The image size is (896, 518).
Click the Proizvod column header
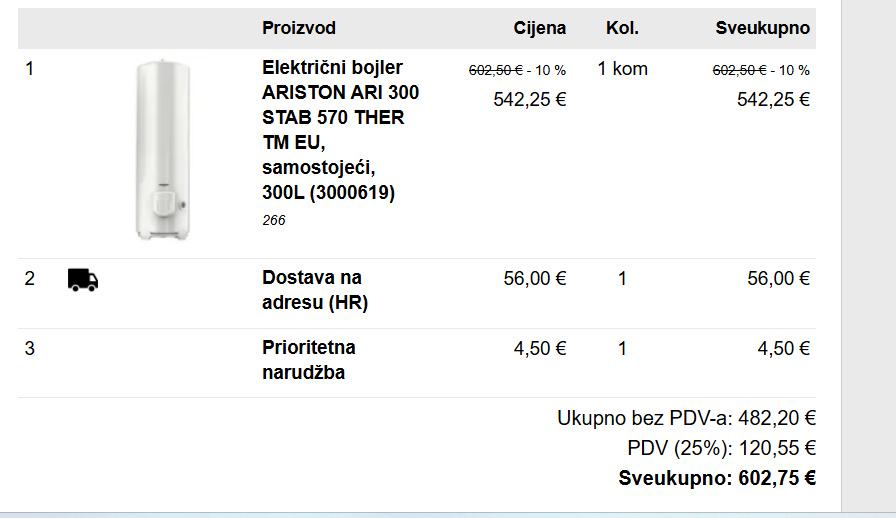[x=299, y=28]
